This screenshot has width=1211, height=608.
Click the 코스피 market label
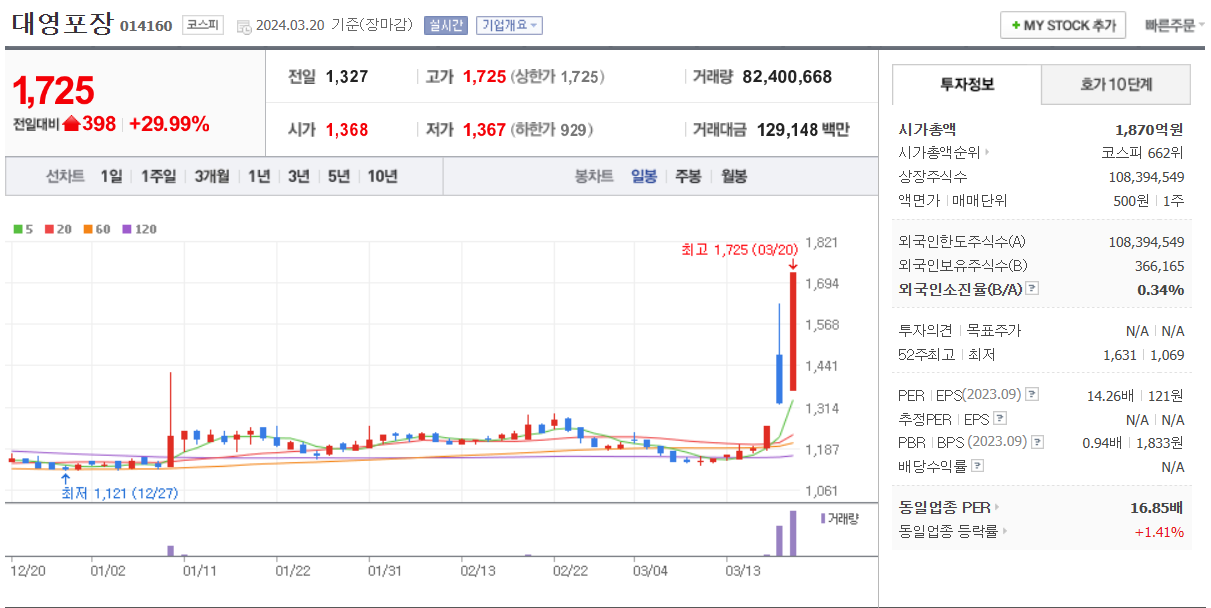pyautogui.click(x=203, y=25)
